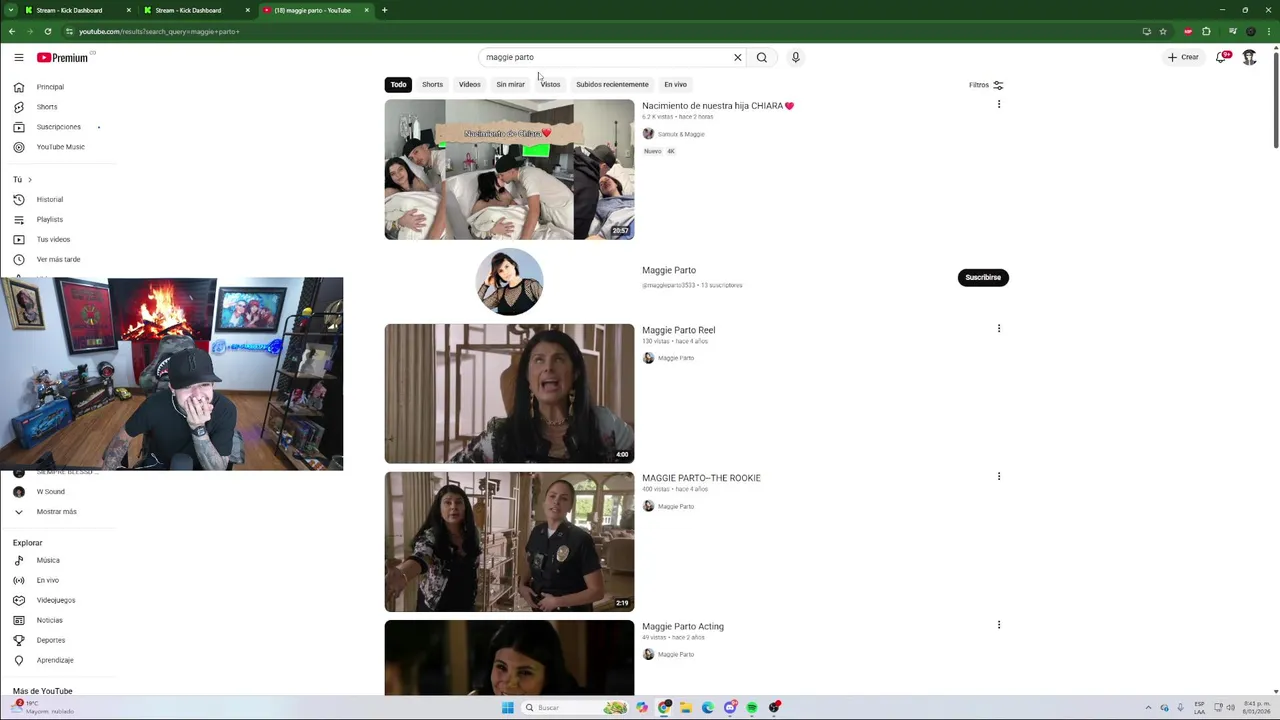The image size is (1280, 720).
Task: Click the Crear button
Action: pos(1183,57)
